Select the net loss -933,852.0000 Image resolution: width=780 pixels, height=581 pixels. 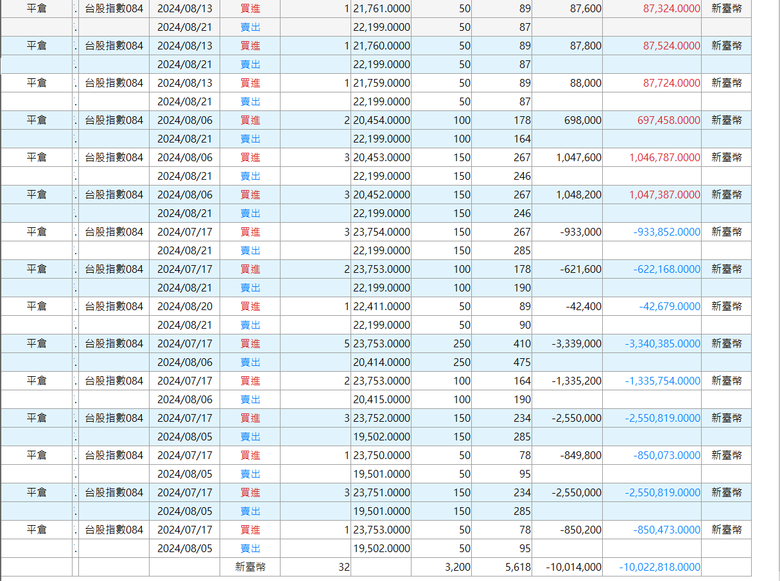(x=667, y=232)
